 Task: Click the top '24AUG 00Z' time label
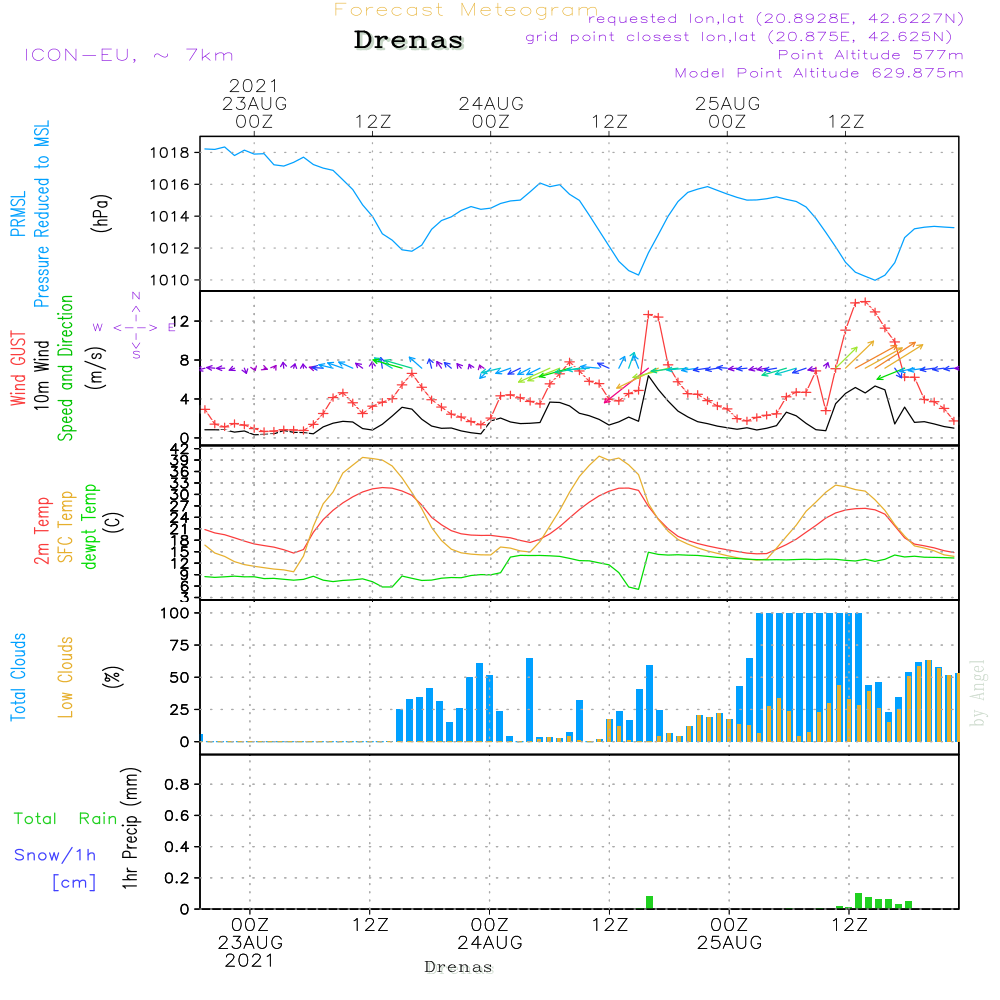[491, 112]
